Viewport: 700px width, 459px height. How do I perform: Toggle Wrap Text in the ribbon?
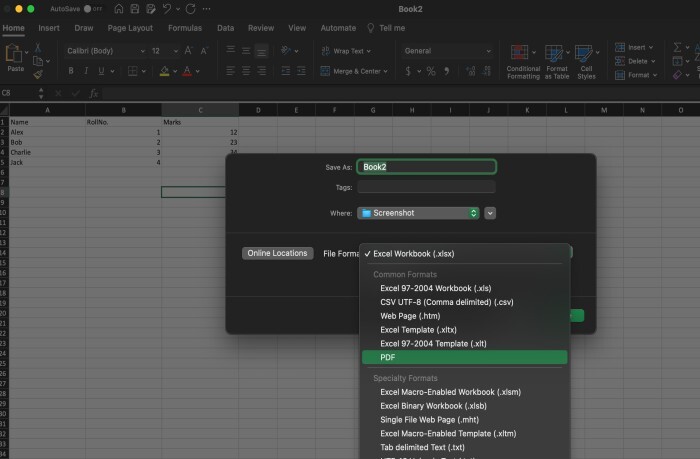point(345,50)
